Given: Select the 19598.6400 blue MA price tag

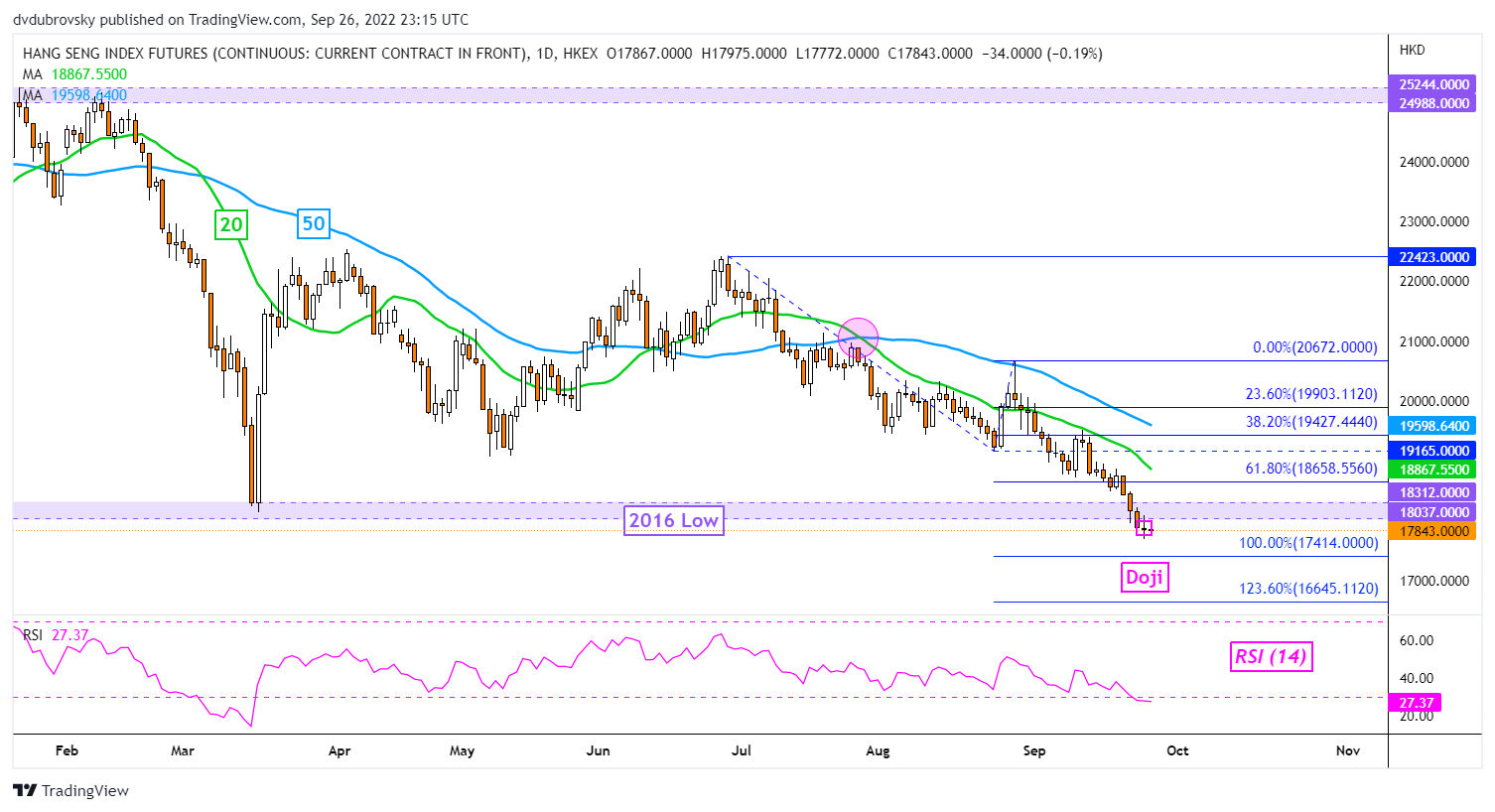Looking at the screenshot, I should point(1434,426).
